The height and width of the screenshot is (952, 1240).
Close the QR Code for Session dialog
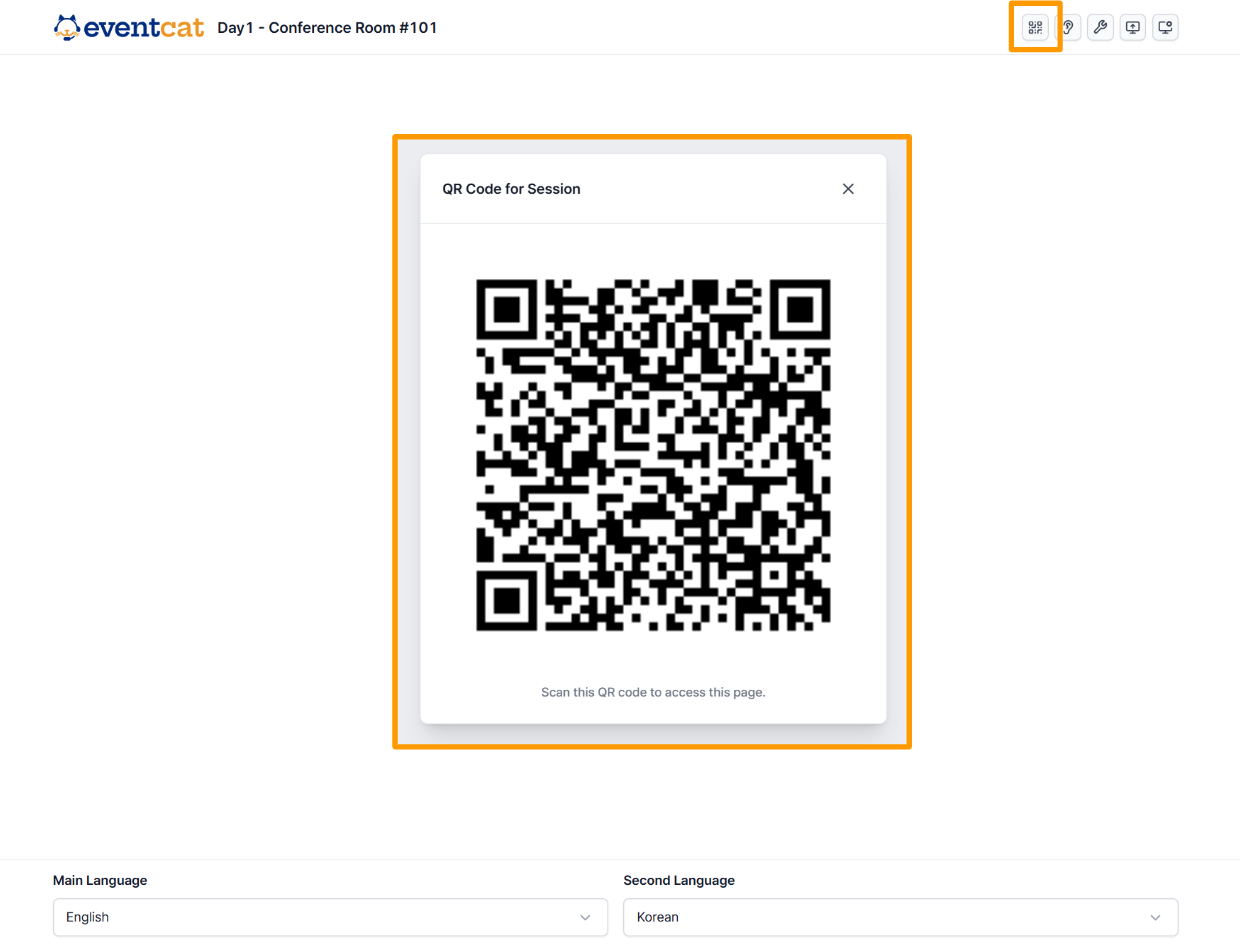[848, 189]
